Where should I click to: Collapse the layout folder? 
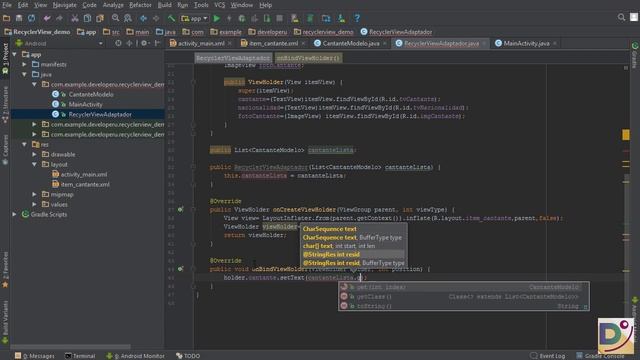coord(35,164)
